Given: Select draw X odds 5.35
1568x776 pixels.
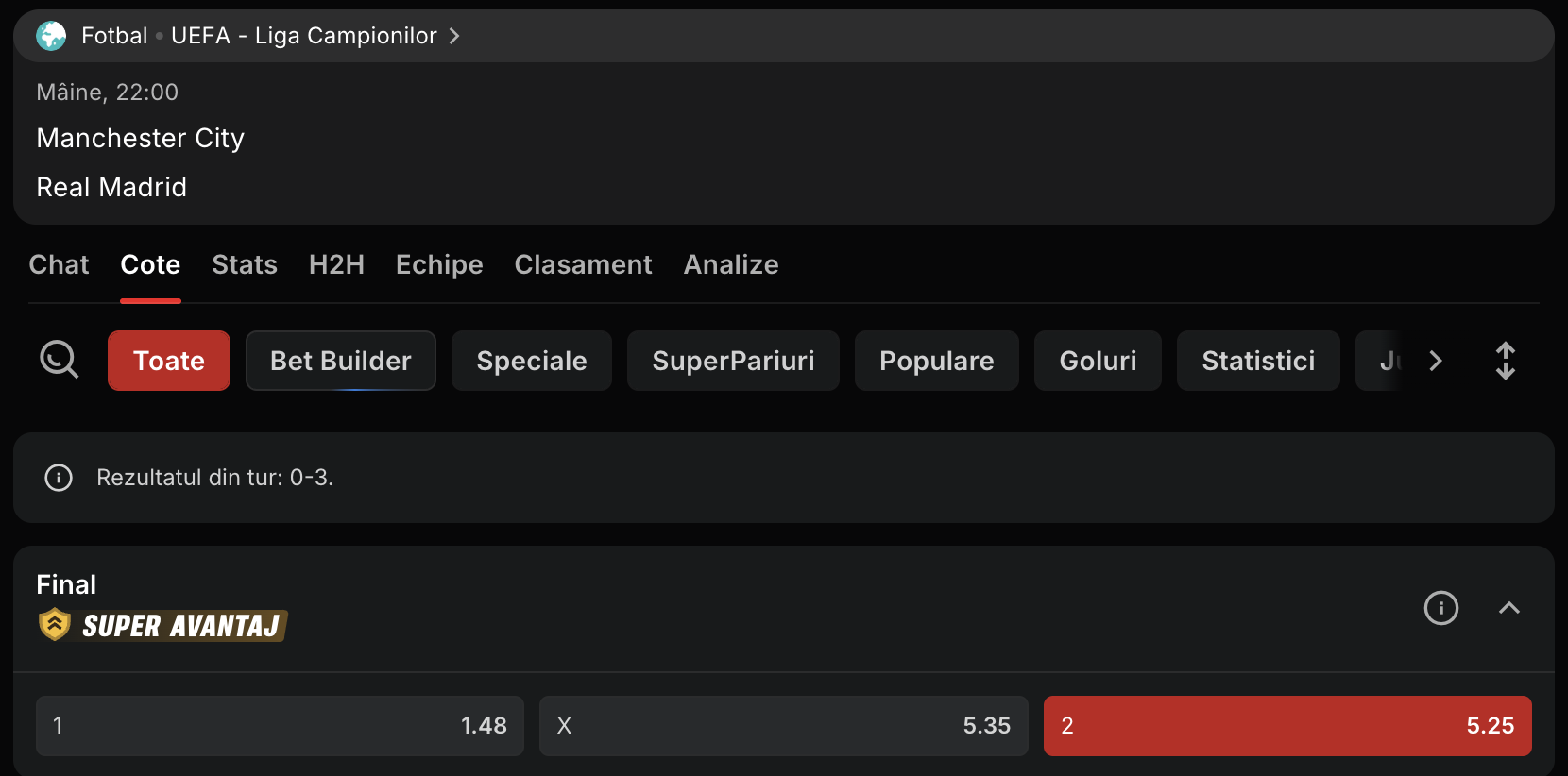Looking at the screenshot, I should pyautogui.click(x=783, y=726).
